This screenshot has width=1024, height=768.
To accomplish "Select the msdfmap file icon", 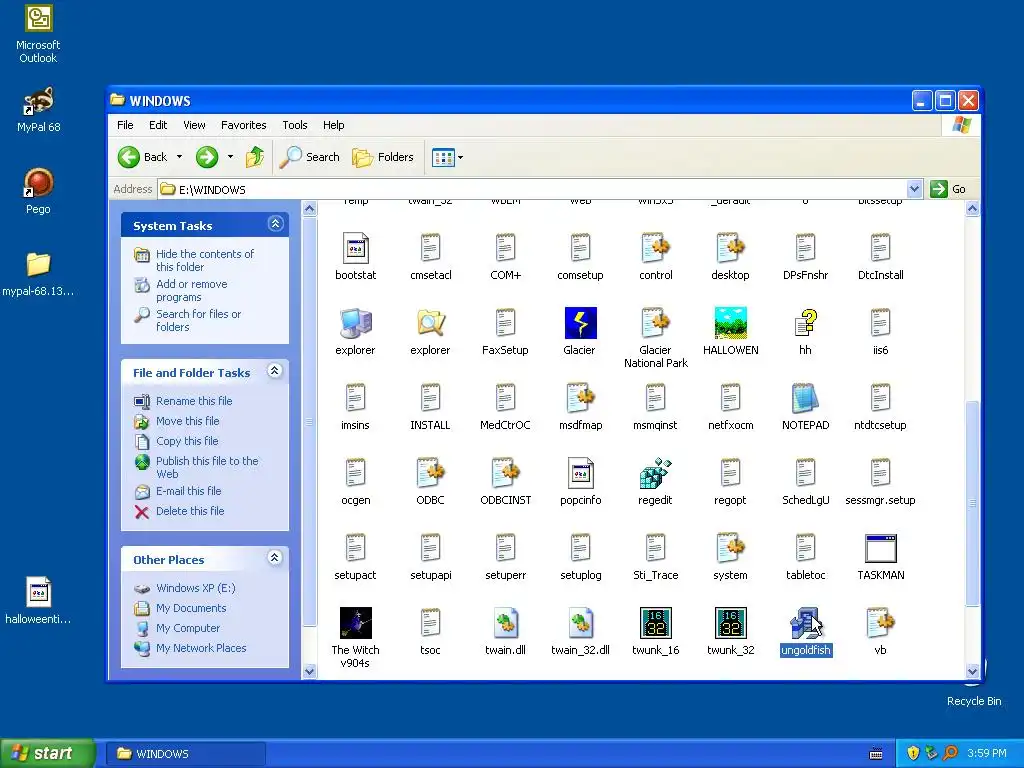I will tap(581, 398).
